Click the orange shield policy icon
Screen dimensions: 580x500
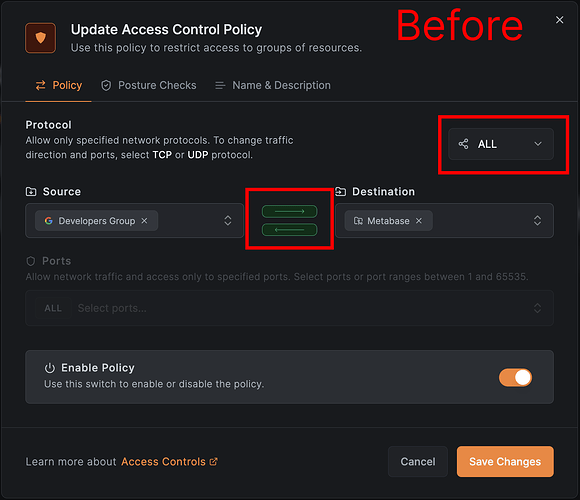[x=40, y=38]
